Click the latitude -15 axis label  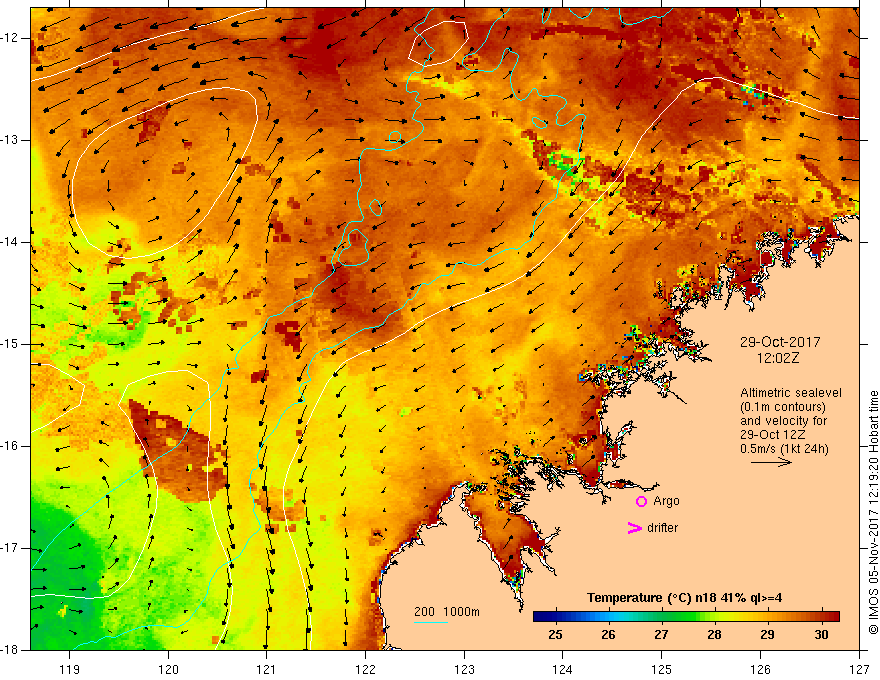[x=11, y=344]
